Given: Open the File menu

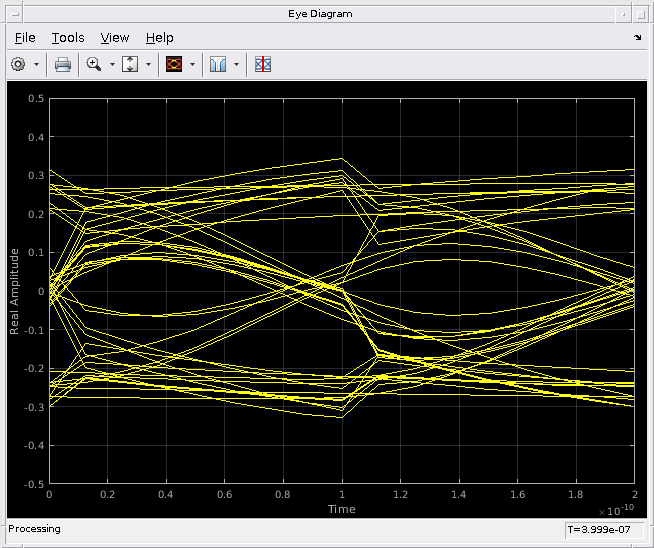Looking at the screenshot, I should [25, 37].
